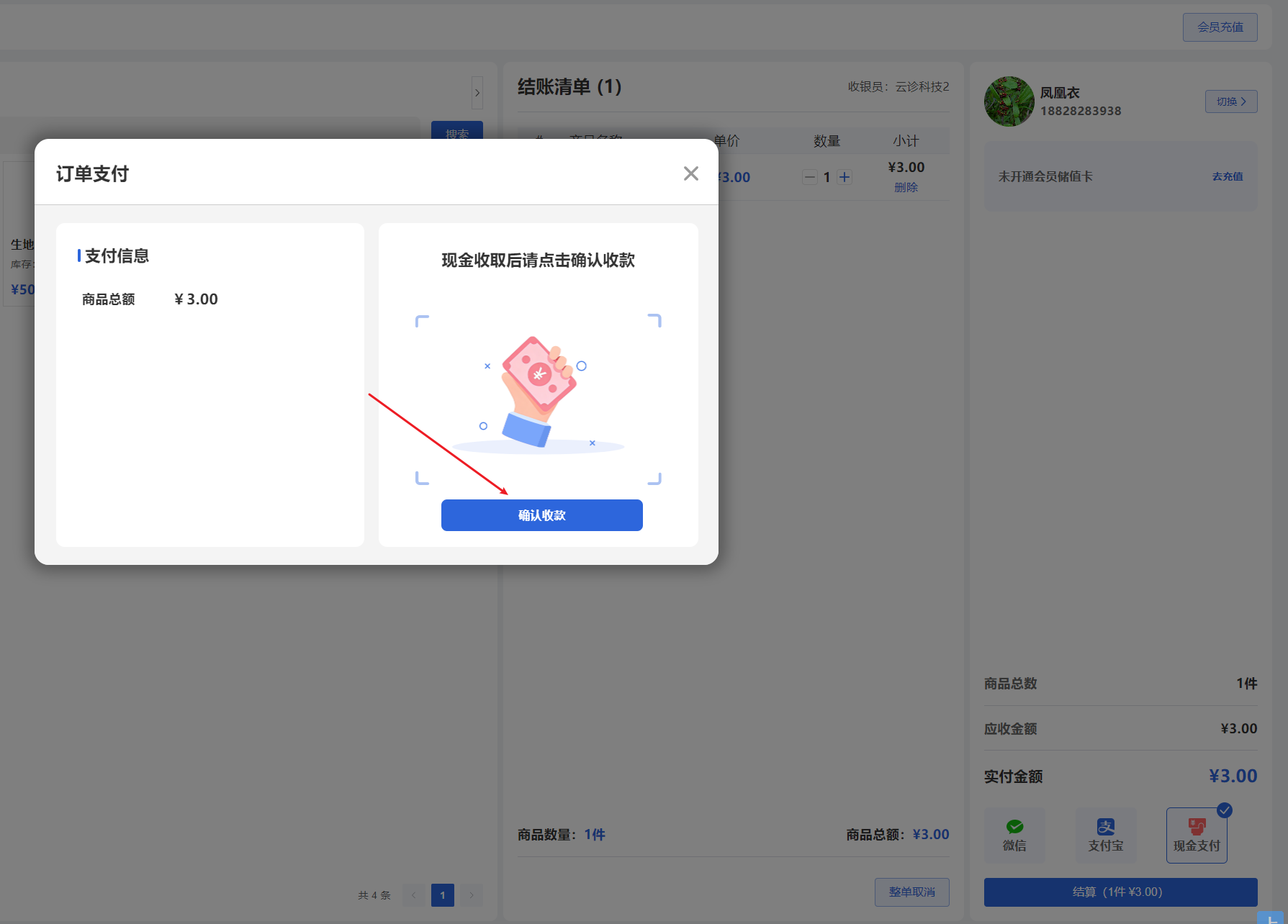Increase item quantity with the plus icon

[845, 176]
